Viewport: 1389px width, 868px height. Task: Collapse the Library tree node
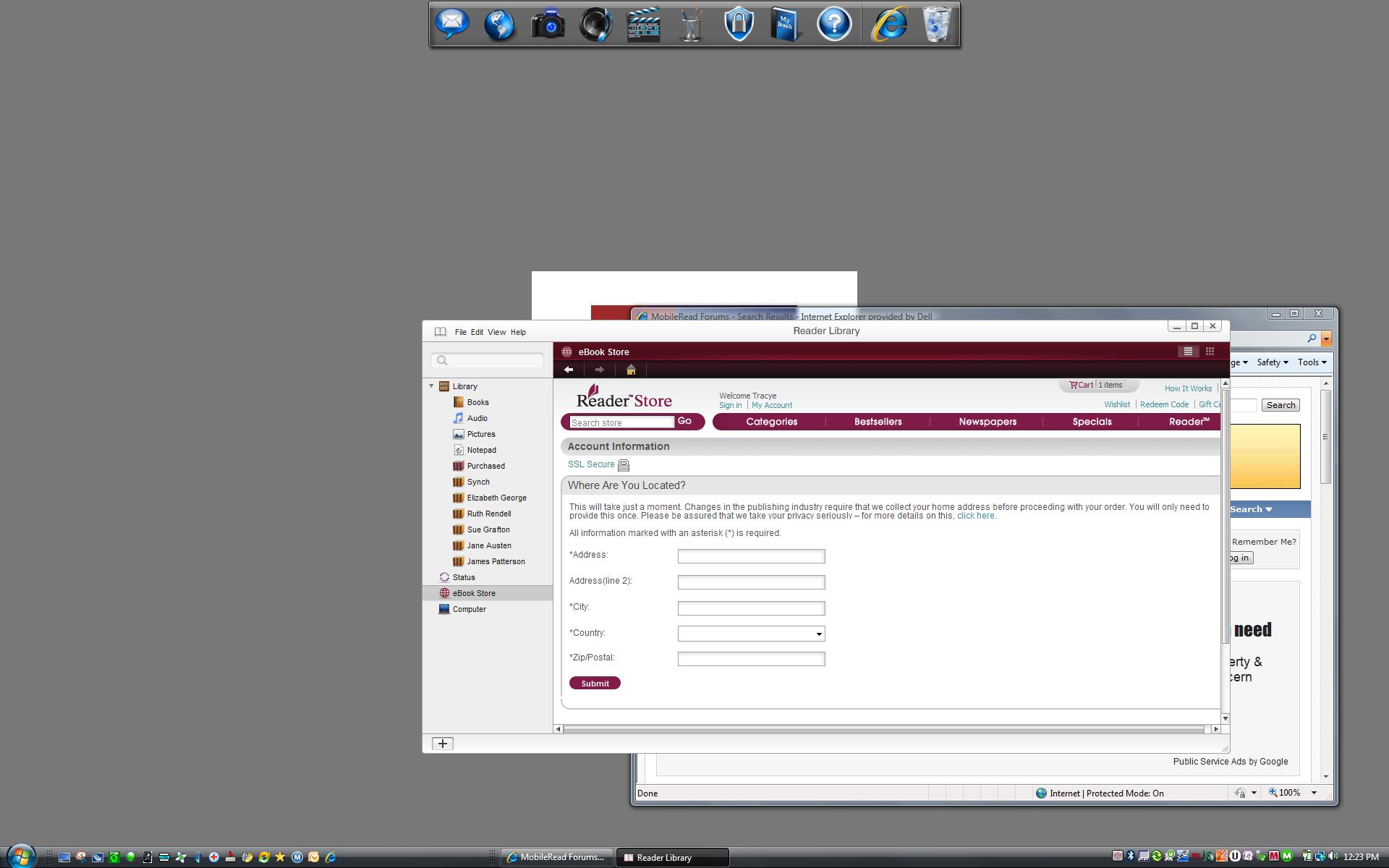tap(432, 386)
